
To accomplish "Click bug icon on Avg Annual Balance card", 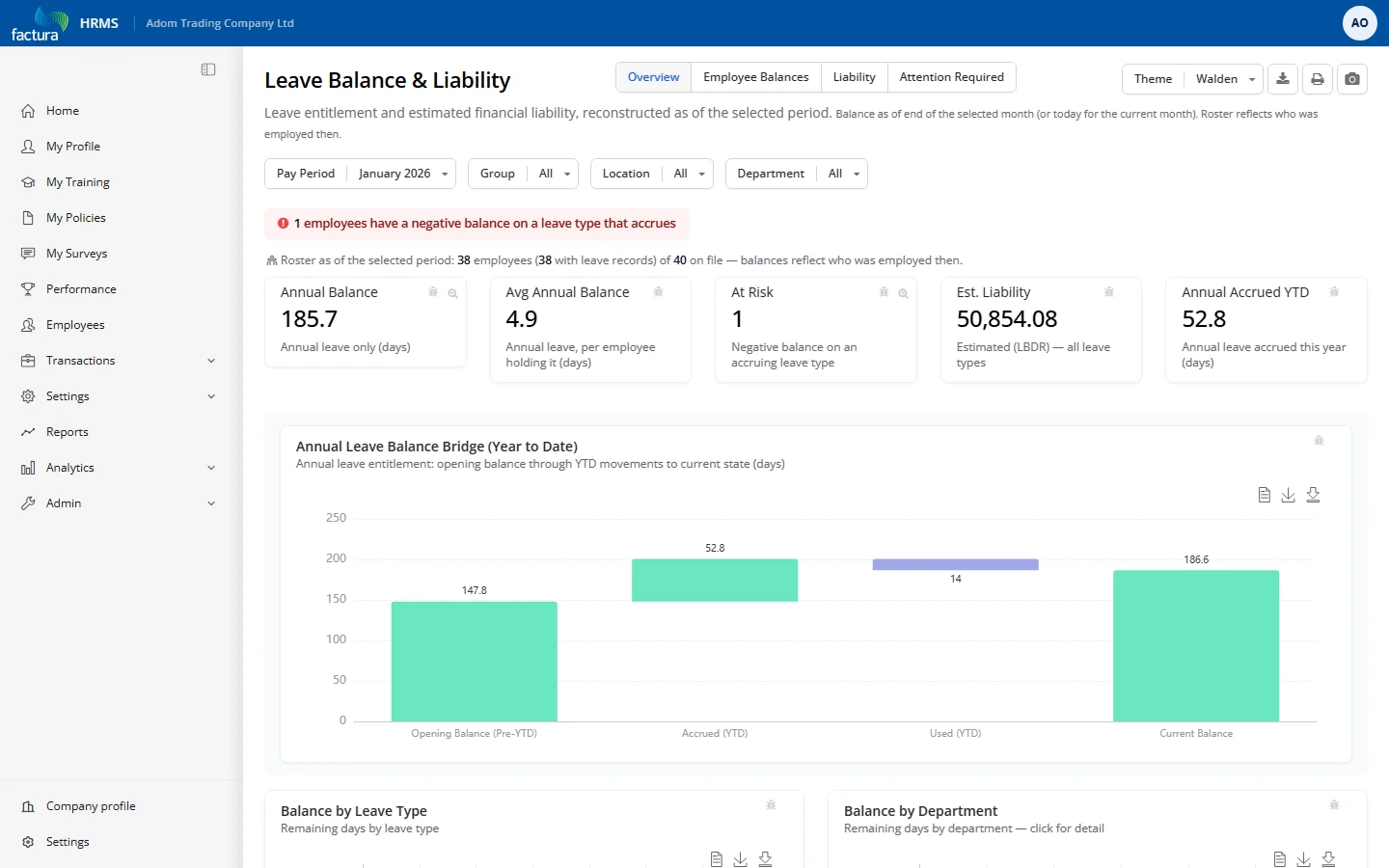I will 658,292.
